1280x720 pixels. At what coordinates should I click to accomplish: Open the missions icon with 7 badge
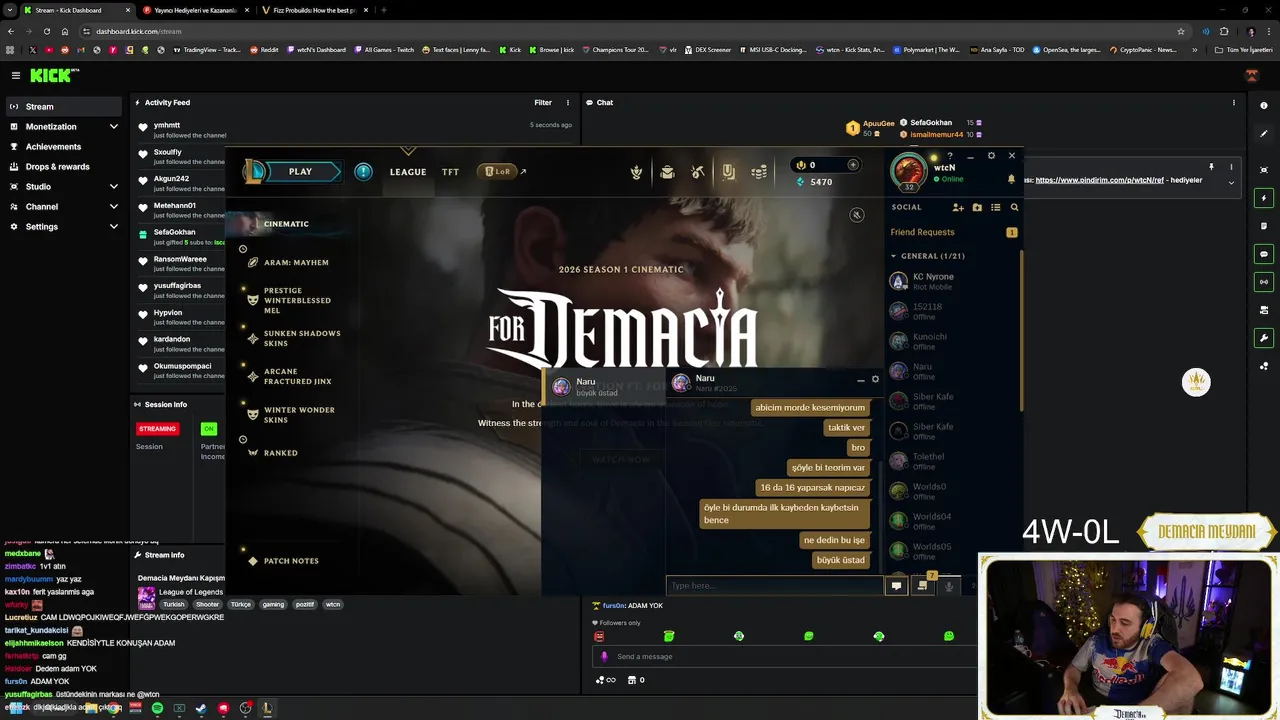click(x=923, y=585)
